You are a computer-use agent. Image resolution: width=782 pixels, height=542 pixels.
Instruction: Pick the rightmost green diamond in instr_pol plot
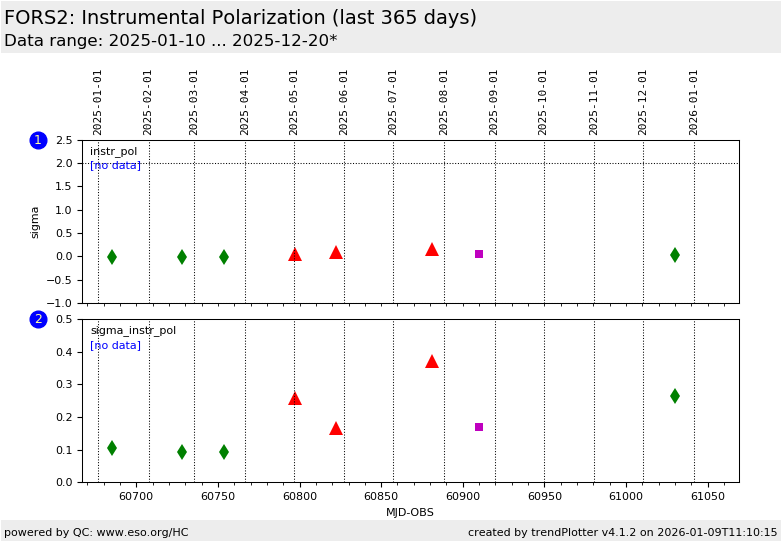click(x=675, y=255)
